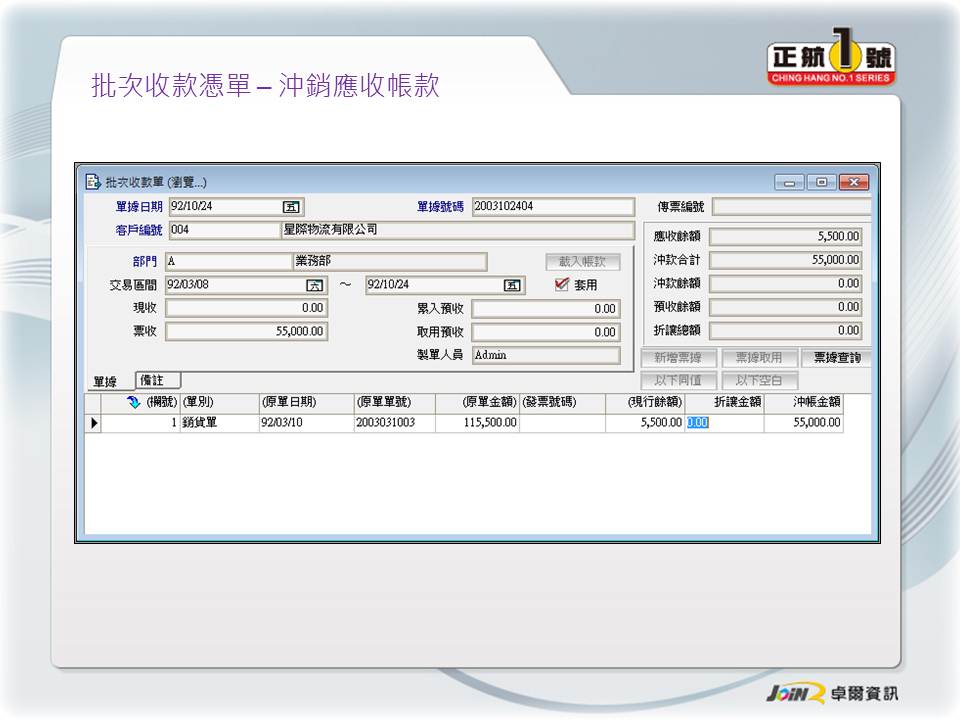Screen dimensions: 960x720
Task: Click the sort arrow icon in grid header
Action: (133, 403)
